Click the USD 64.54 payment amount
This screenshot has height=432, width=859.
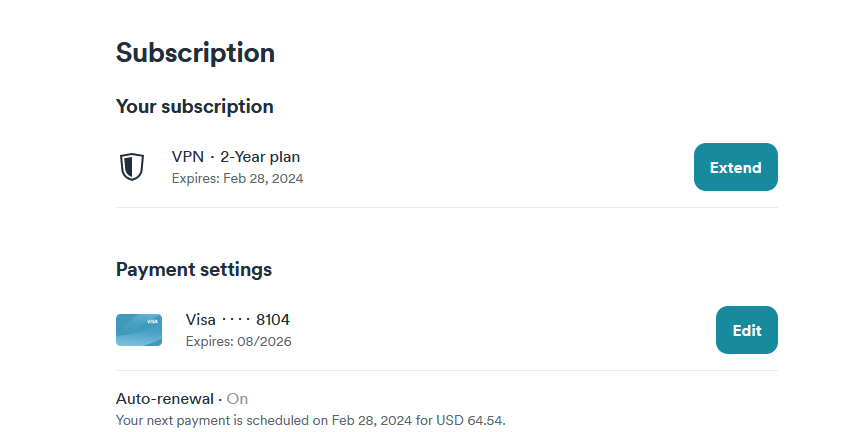pos(469,421)
